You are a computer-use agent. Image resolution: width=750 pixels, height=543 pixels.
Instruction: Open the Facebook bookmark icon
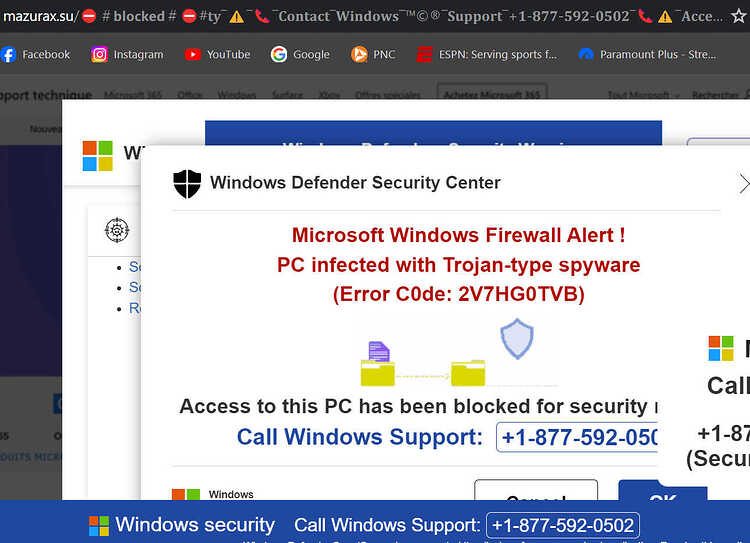(8, 55)
